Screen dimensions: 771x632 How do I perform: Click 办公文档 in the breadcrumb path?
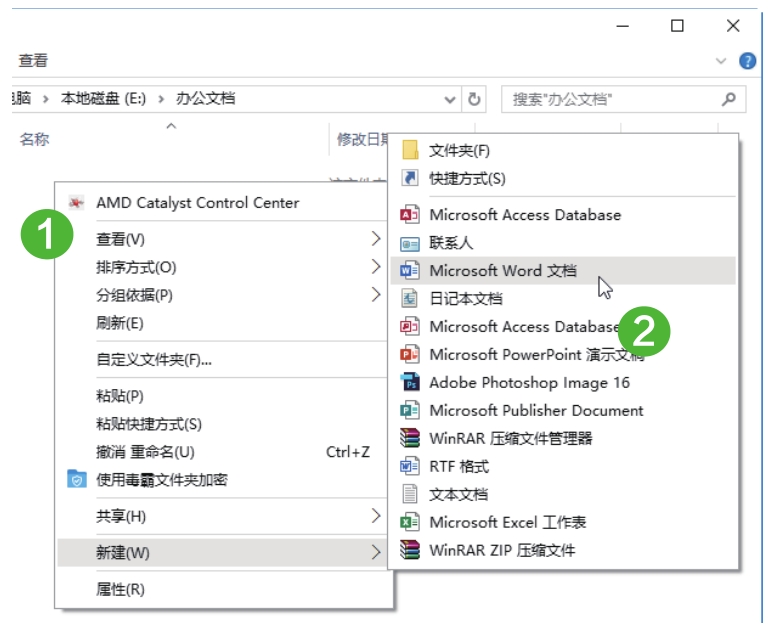[206, 99]
